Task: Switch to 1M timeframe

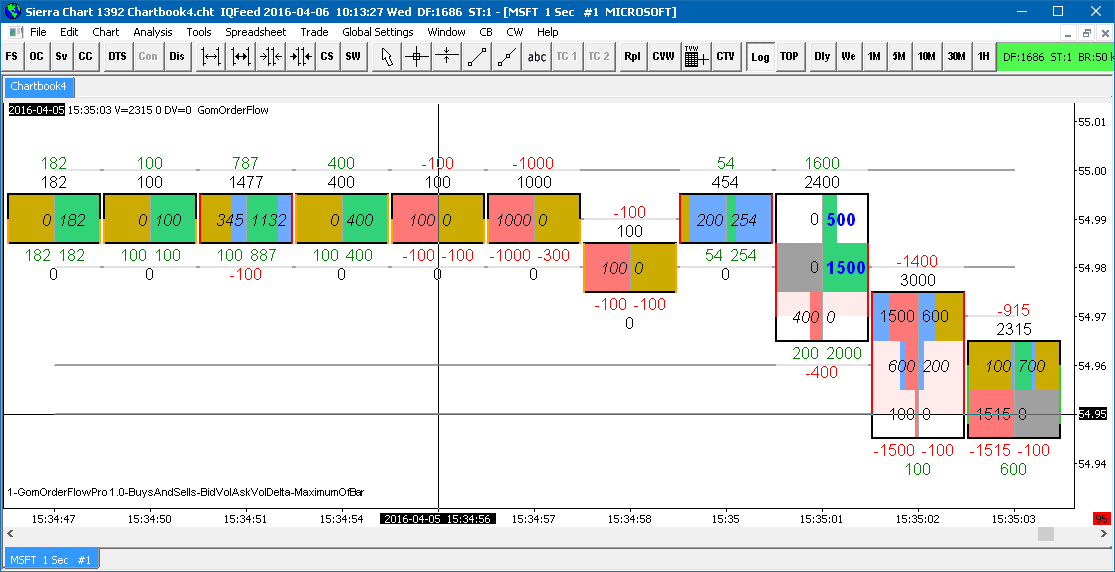Action: pos(874,57)
